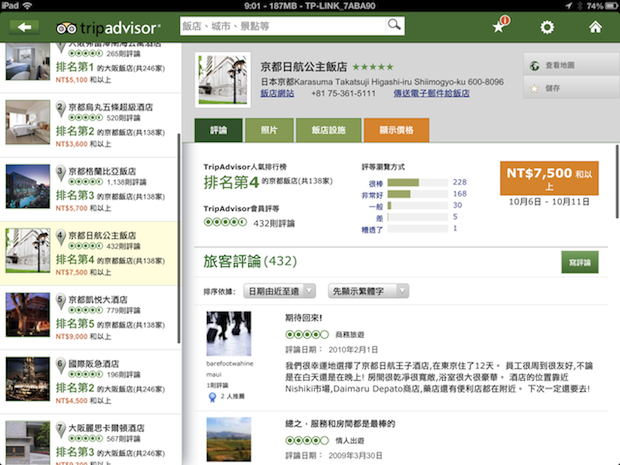Click the second reviewer landscape avatar
Viewport: 620px width, 465px height.
(229, 439)
